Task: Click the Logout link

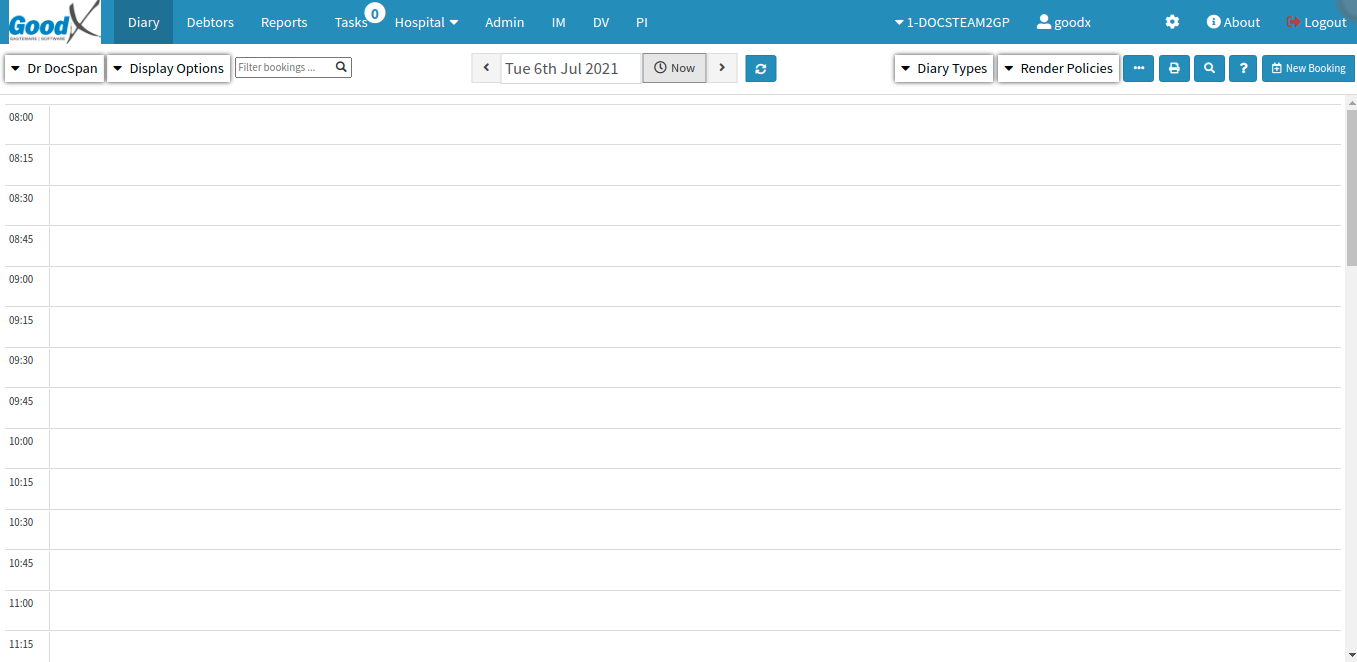Action: [1316, 22]
